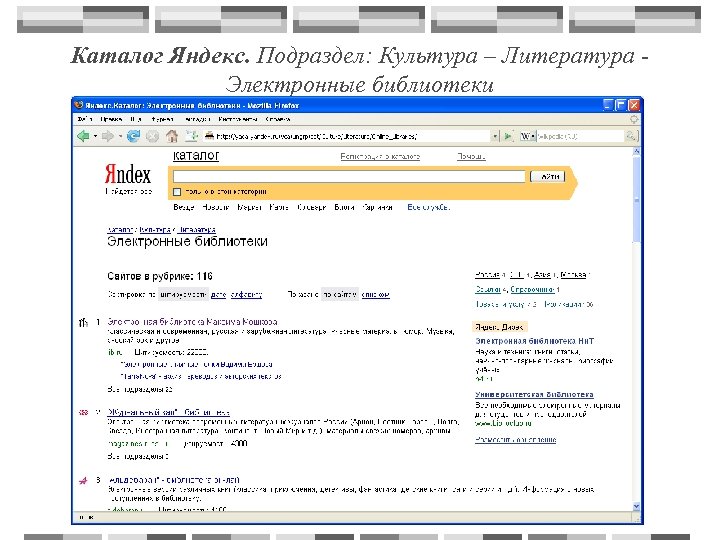The height and width of the screenshot is (540, 720).
Task: Open the Альдебаран online library result
Action: (174, 480)
